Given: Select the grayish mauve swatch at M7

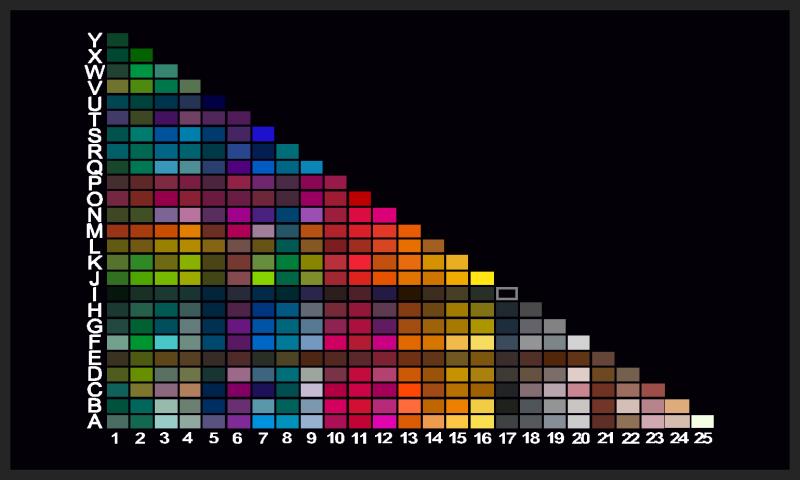Looking at the screenshot, I should (x=263, y=231).
